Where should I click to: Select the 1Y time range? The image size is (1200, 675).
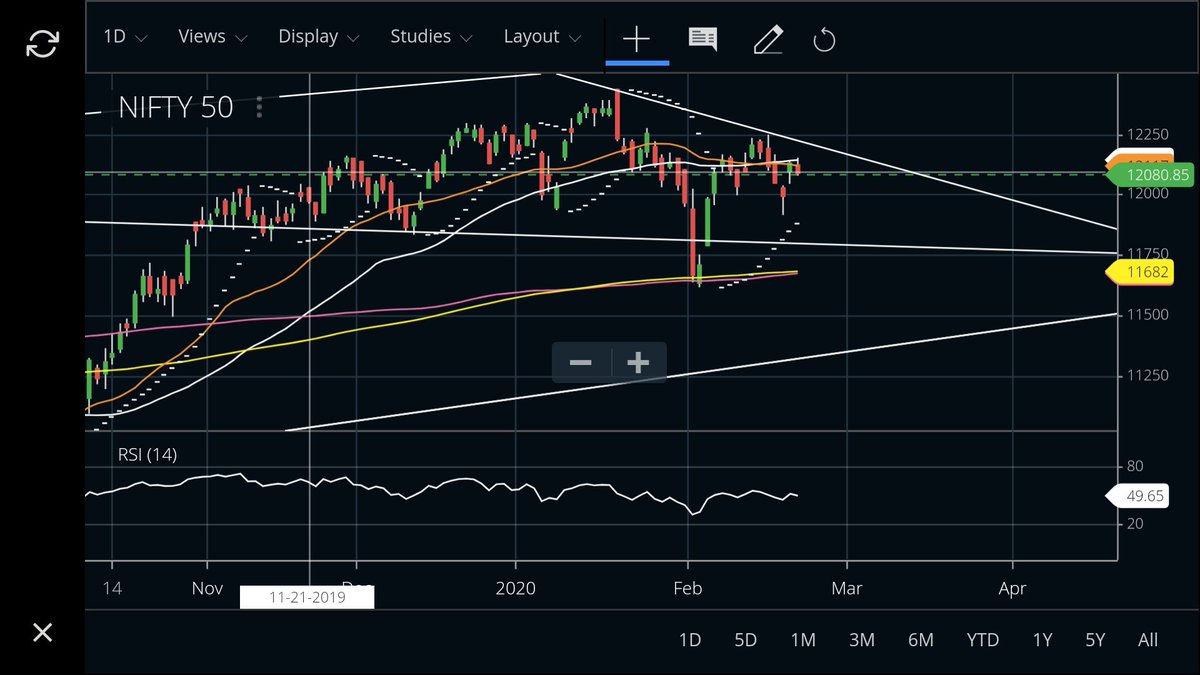click(x=1043, y=640)
